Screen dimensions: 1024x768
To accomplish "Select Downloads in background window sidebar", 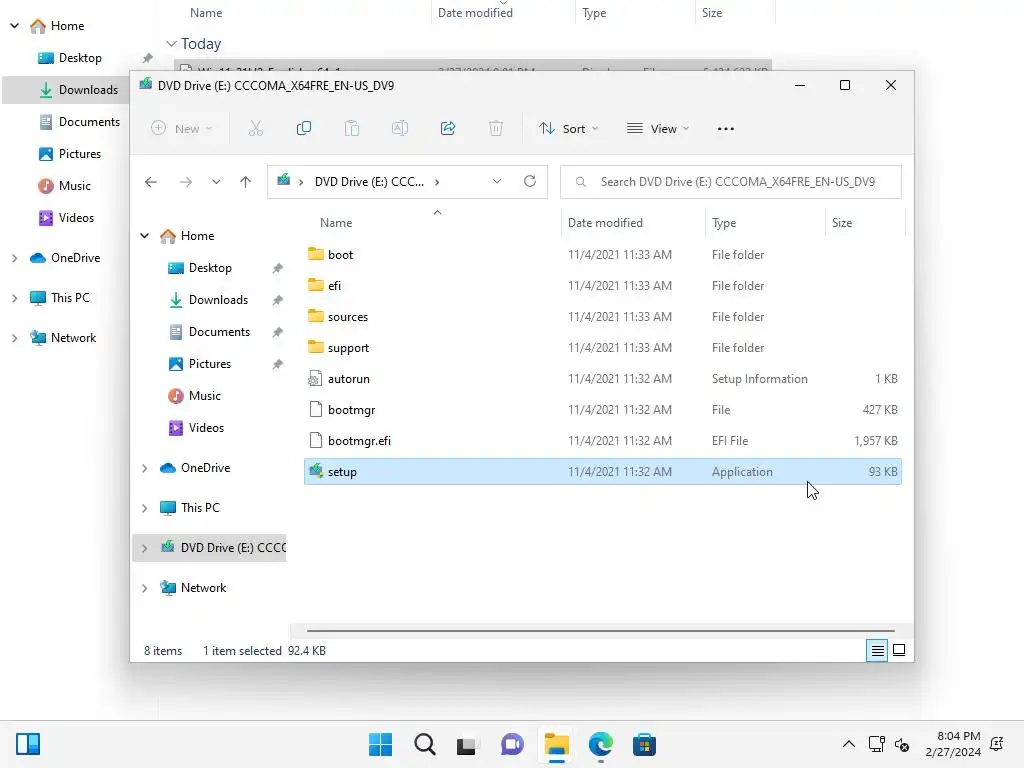I will pyautogui.click(x=66, y=89).
